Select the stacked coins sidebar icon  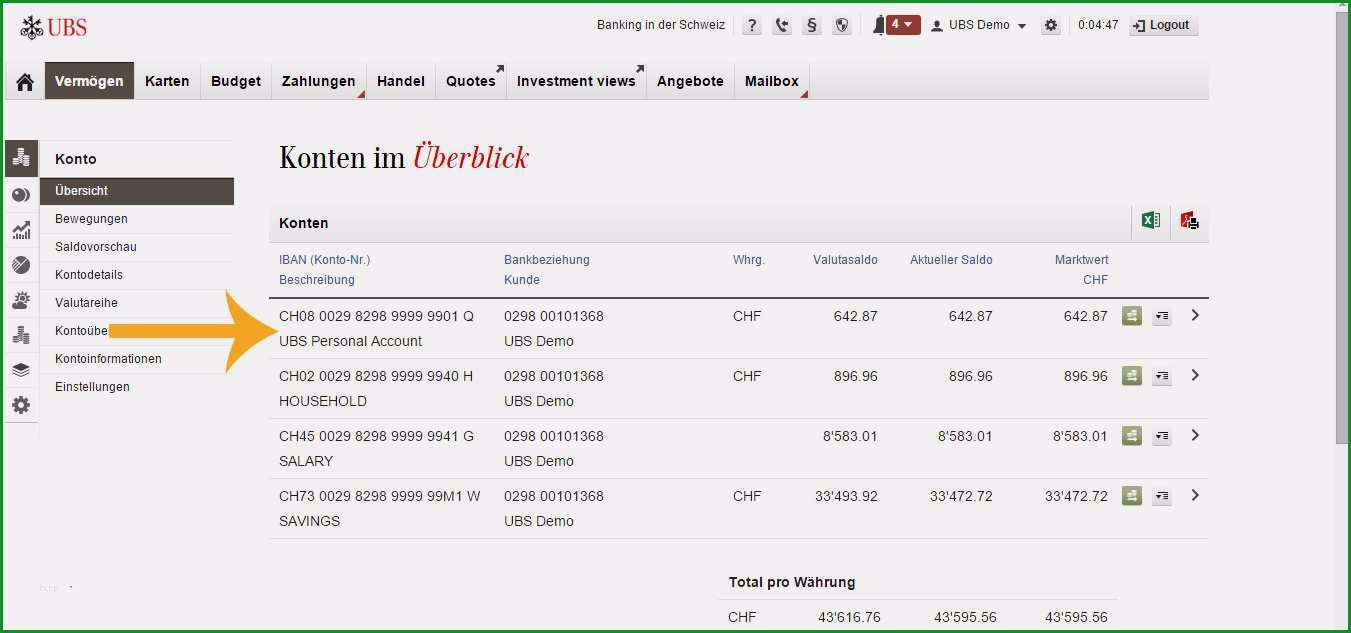click(x=21, y=335)
